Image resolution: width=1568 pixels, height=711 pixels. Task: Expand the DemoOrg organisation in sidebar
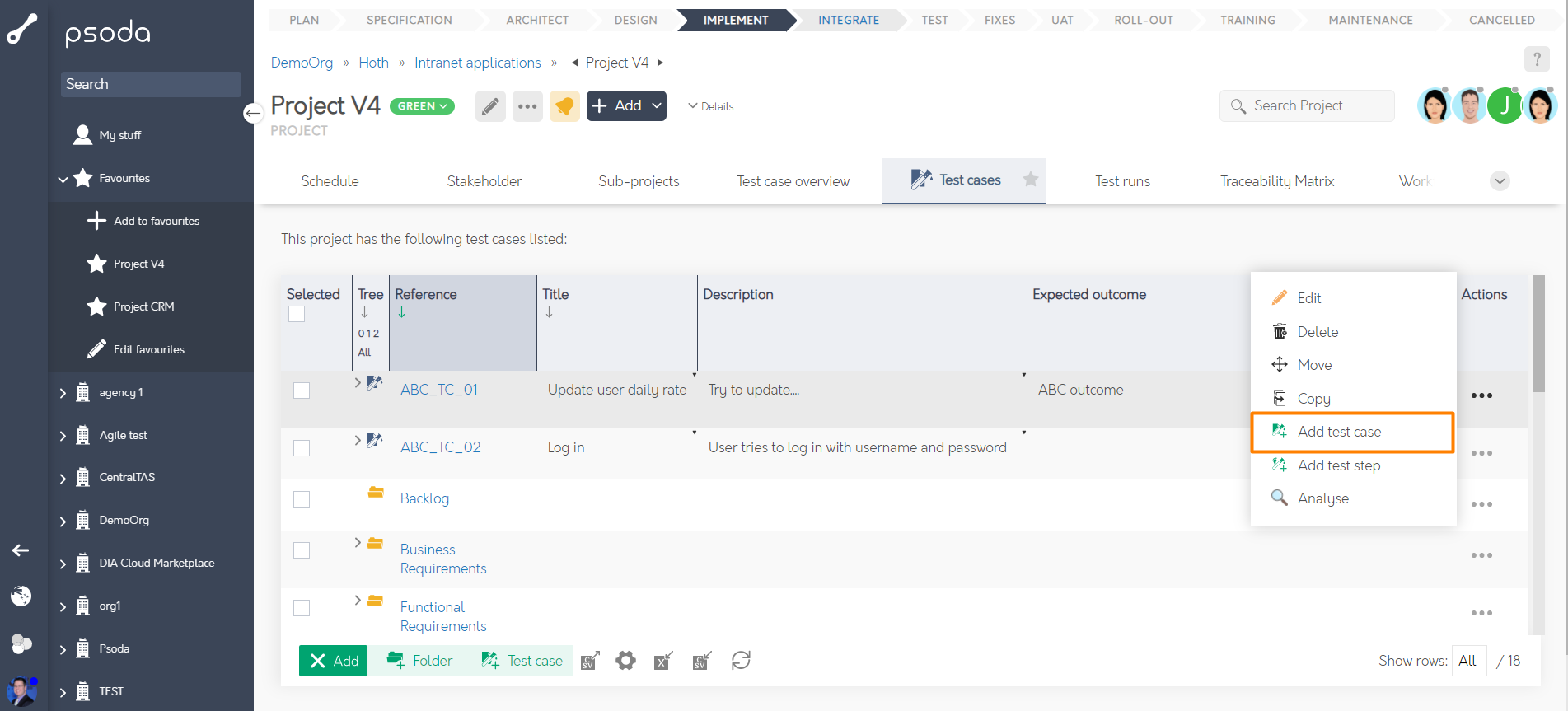pyautogui.click(x=63, y=521)
